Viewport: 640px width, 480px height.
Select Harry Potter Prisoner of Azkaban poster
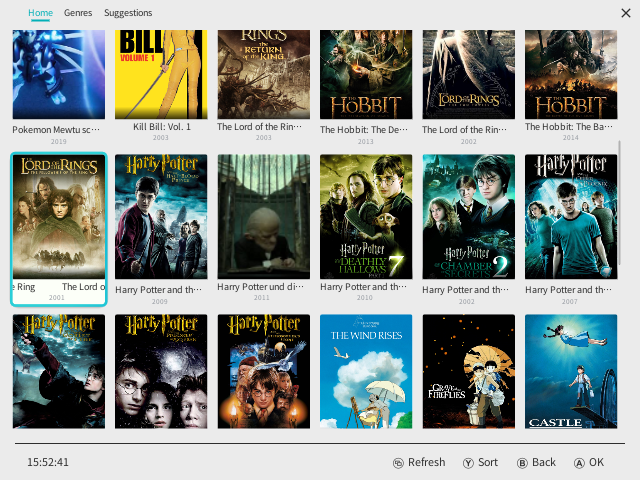(161, 371)
